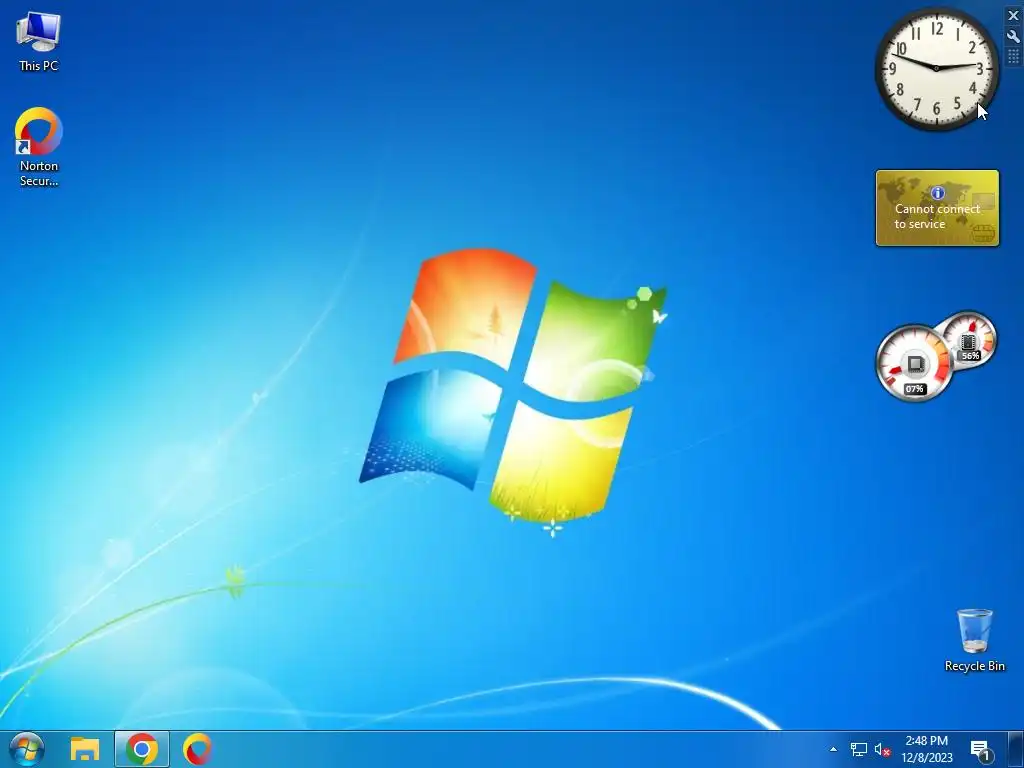
Task: Click the muted volume tray icon
Action: tap(882, 750)
